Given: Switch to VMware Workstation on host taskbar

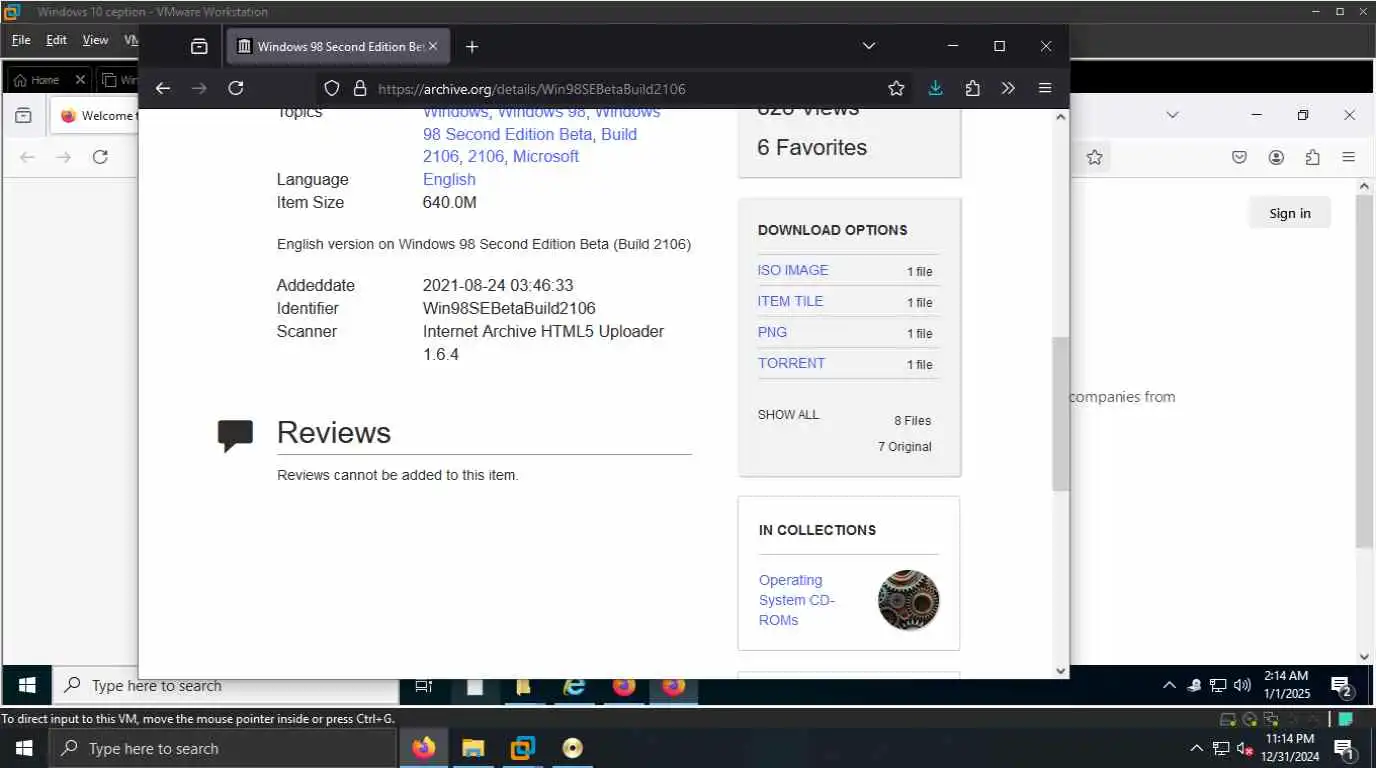Looking at the screenshot, I should pyautogui.click(x=522, y=748).
